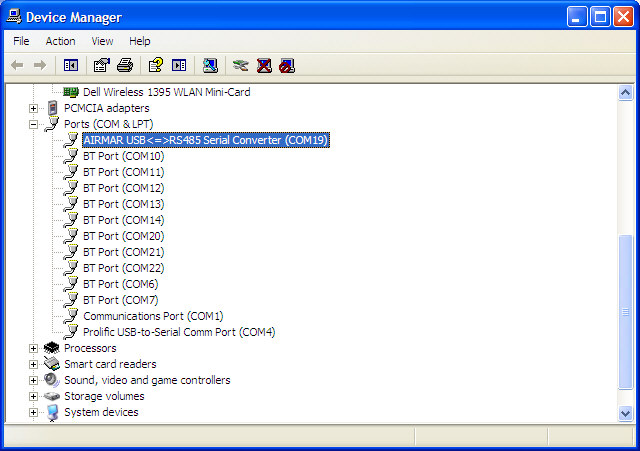
Task: Open the Action menu
Action: click(60, 41)
